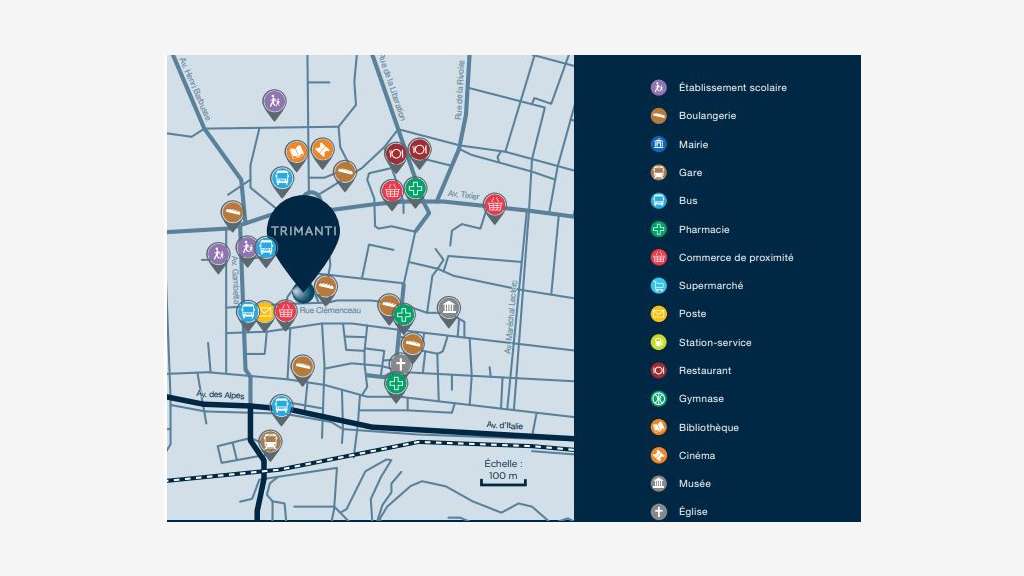This screenshot has width=1024, height=576.
Task: Click the Gare legend icon
Action: pos(659,172)
